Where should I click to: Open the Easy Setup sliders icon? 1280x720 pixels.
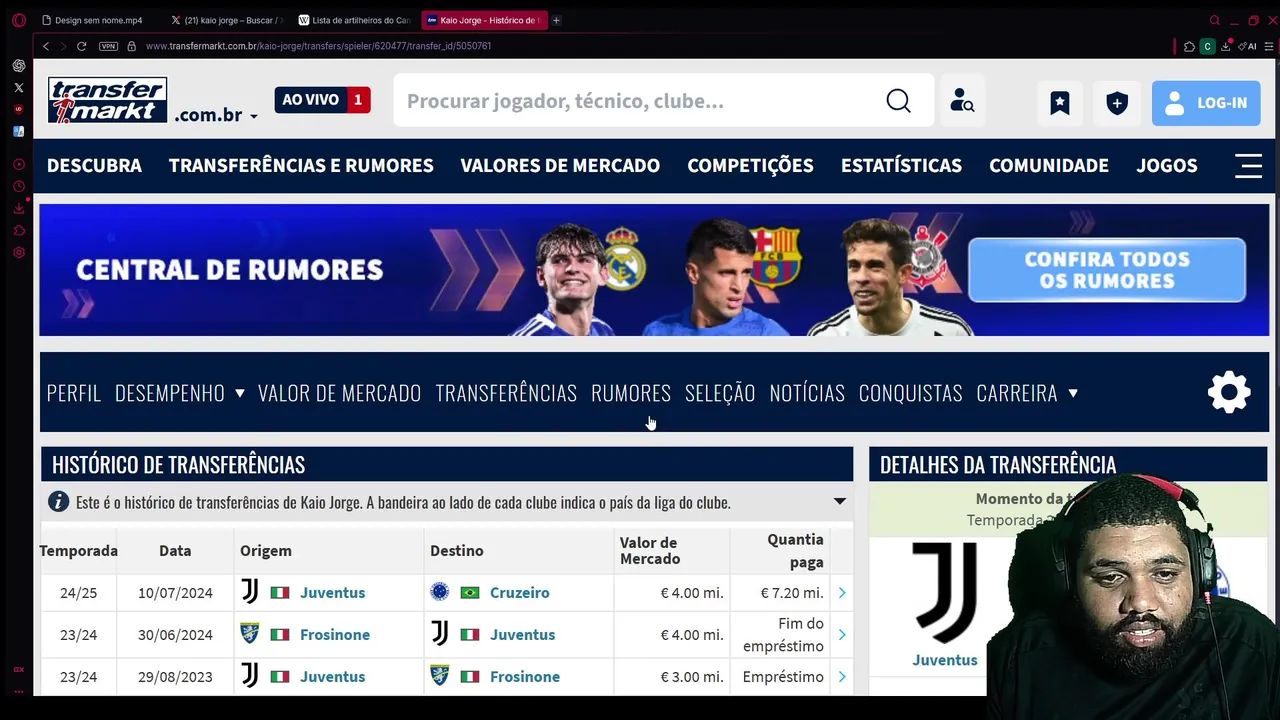(x=1269, y=46)
